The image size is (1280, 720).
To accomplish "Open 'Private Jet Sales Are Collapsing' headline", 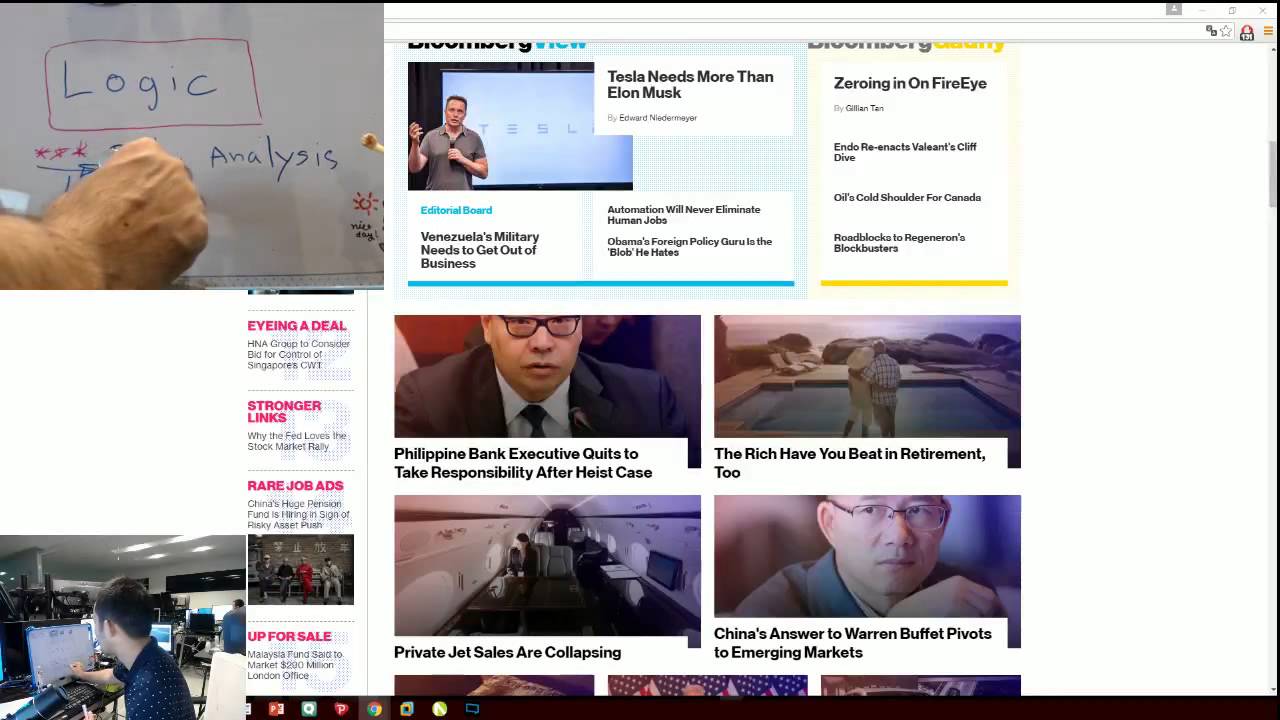I will 507,652.
